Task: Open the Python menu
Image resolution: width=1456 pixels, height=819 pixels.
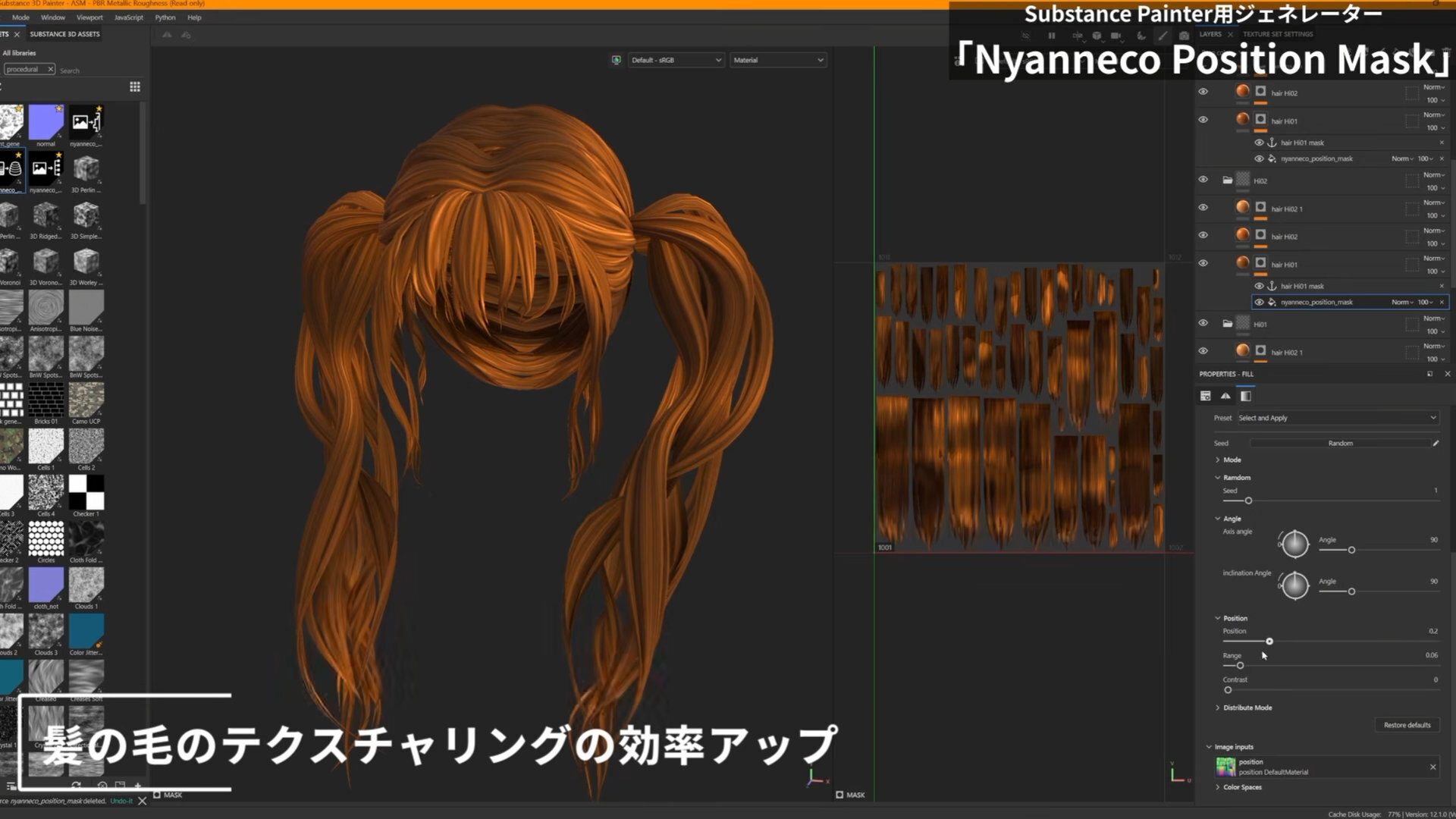Action: [165, 17]
